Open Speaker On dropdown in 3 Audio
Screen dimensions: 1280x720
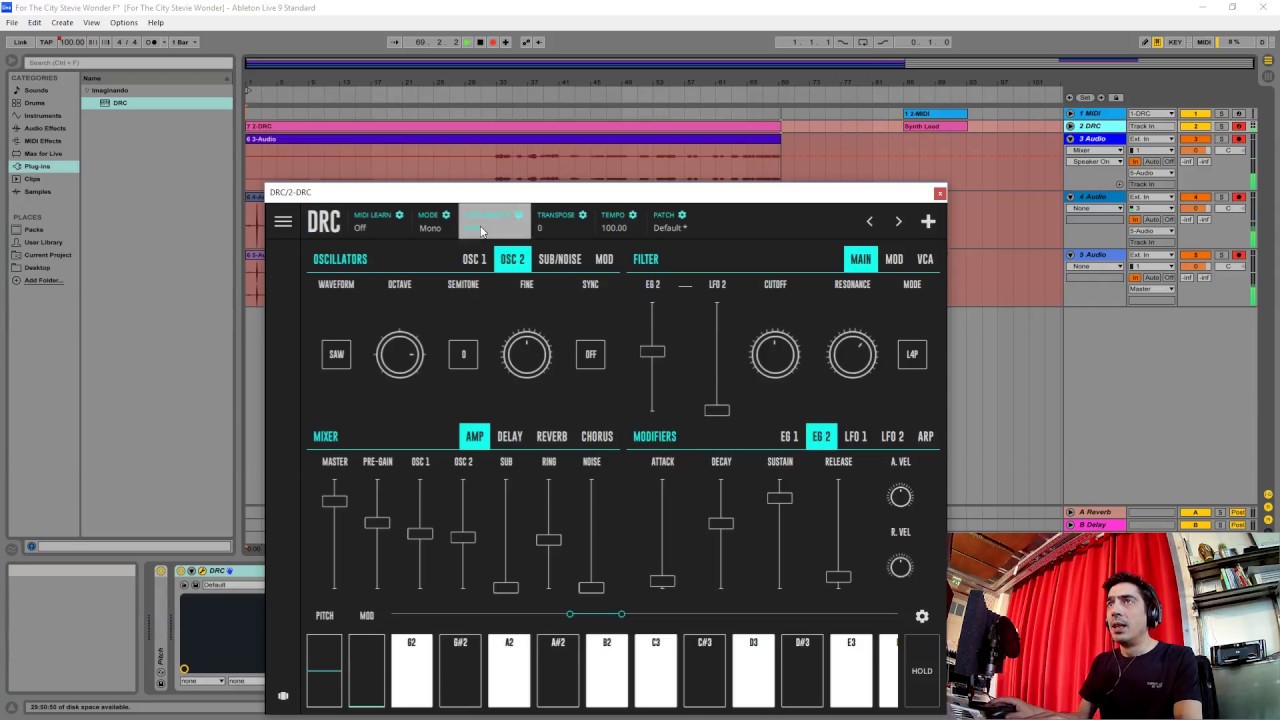1095,162
